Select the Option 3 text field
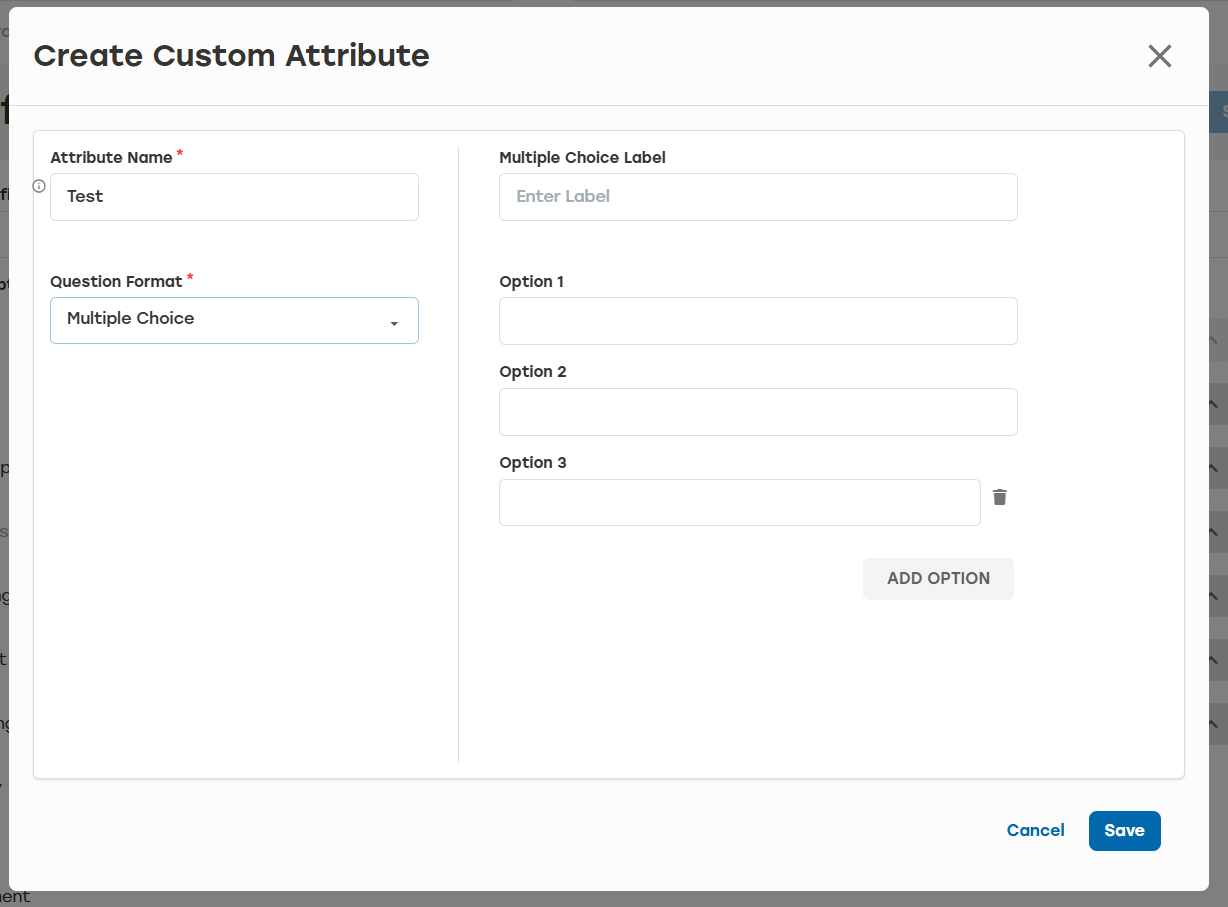The height and width of the screenshot is (907, 1228). (x=740, y=502)
